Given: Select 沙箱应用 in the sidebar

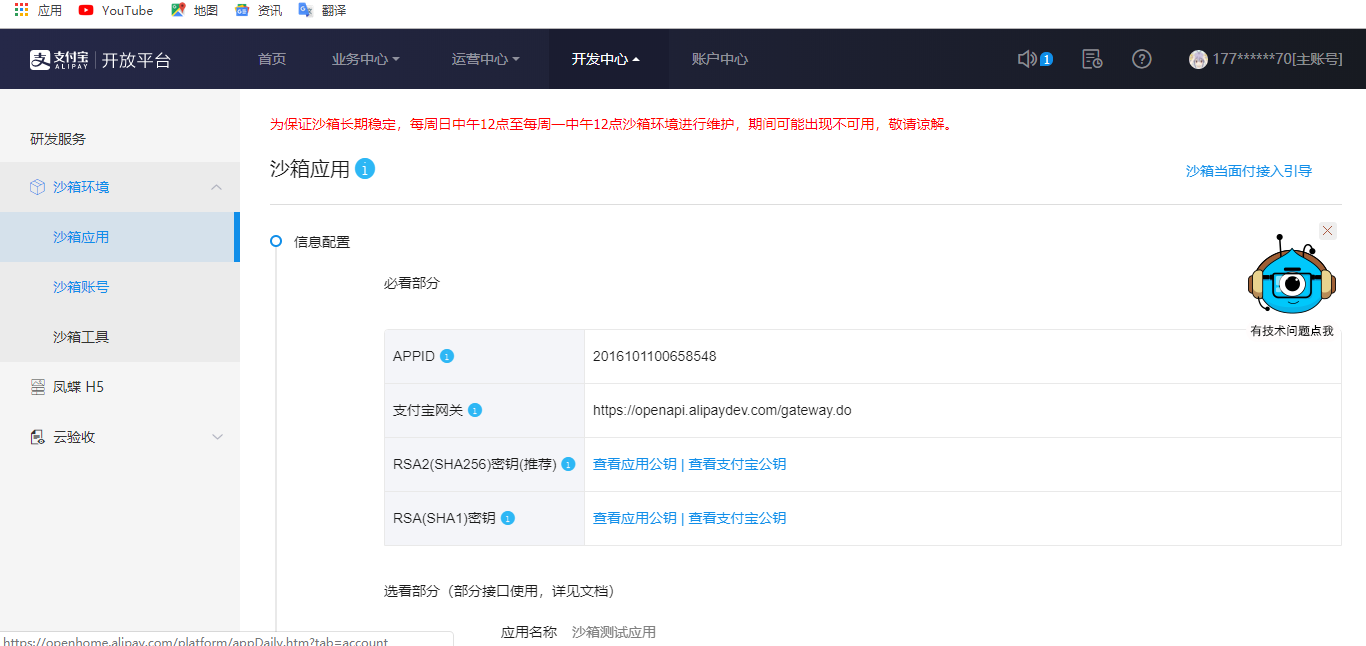Looking at the screenshot, I should tap(120, 237).
